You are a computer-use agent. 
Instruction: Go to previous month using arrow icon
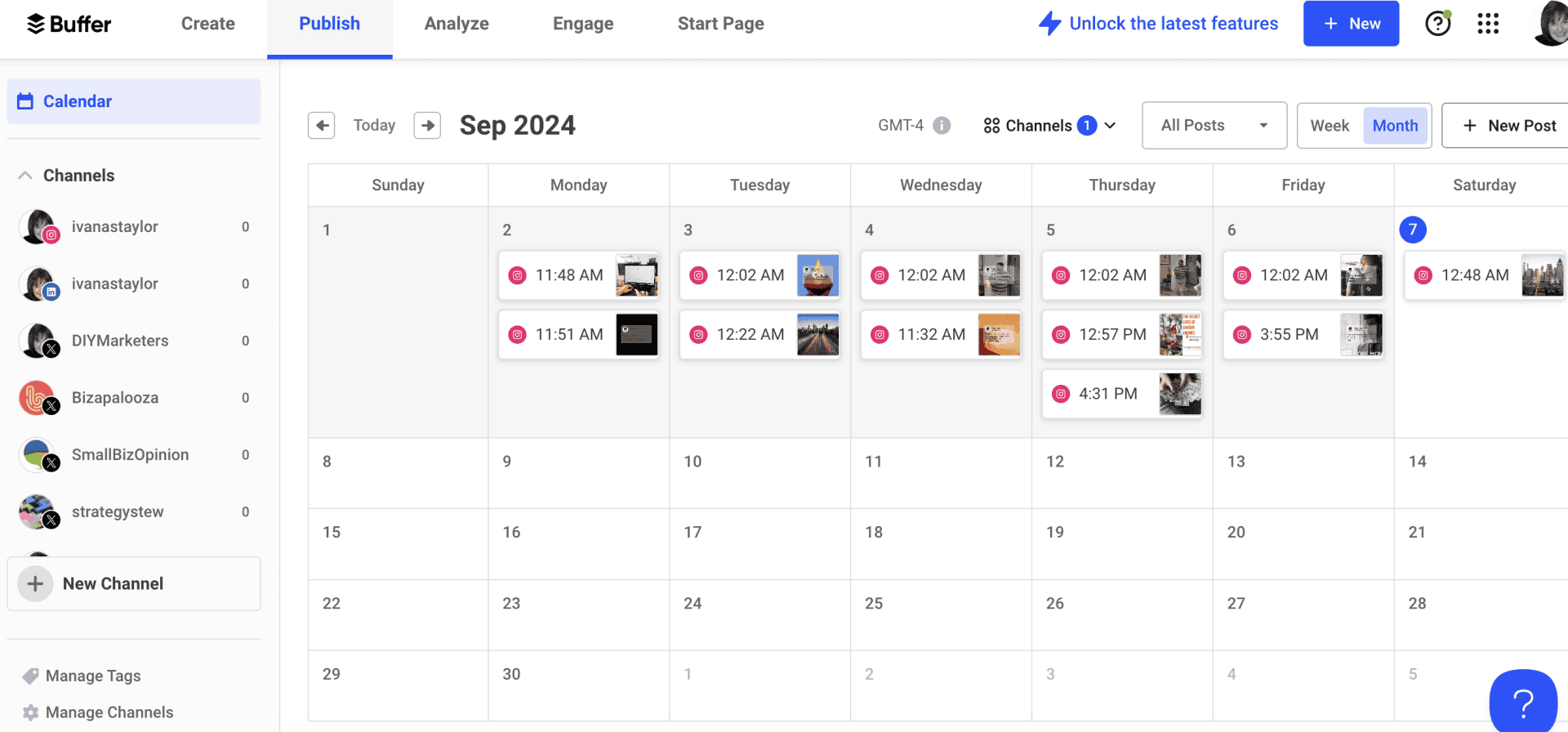click(322, 125)
